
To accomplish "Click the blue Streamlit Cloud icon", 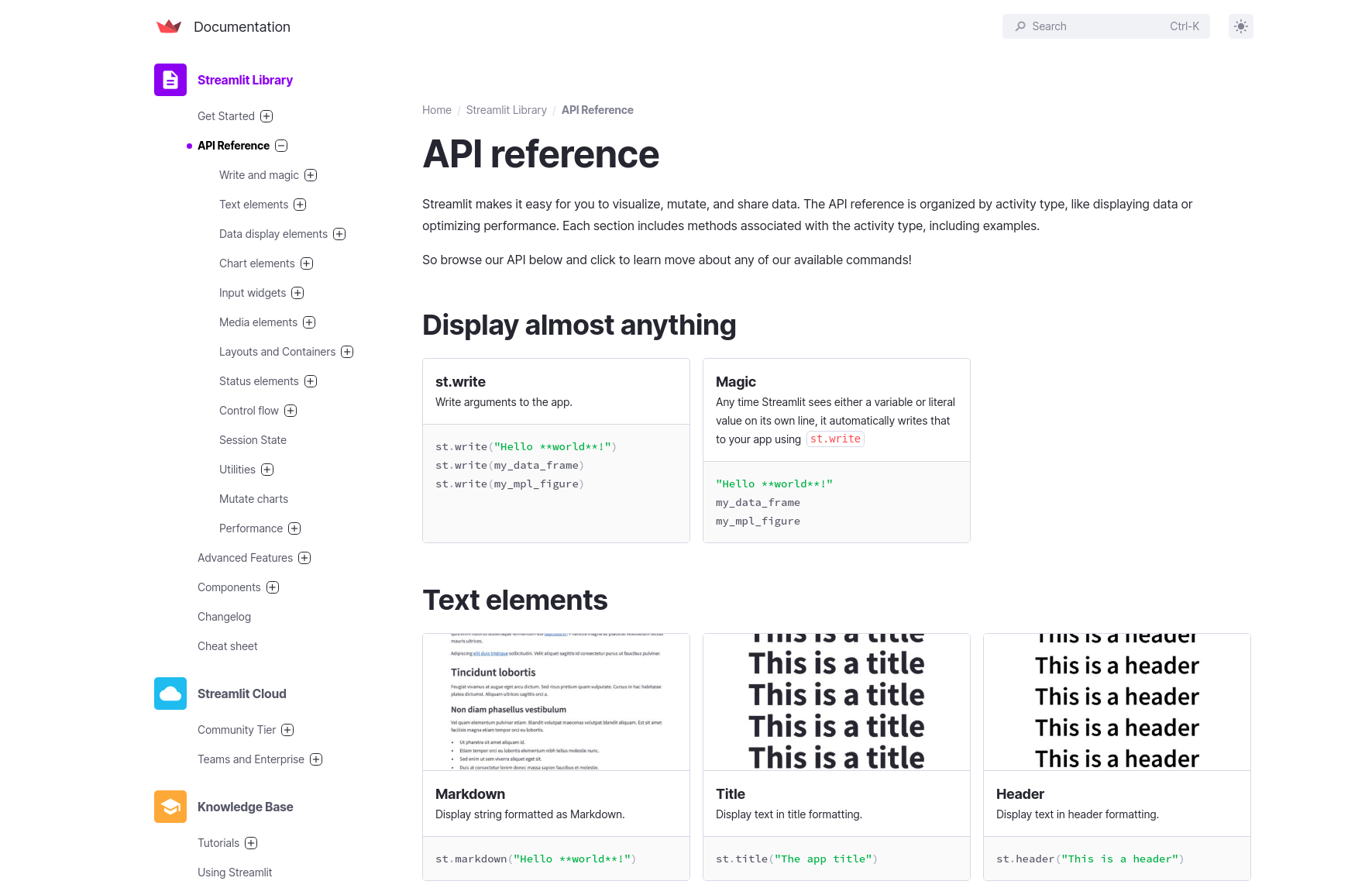I will [170, 694].
